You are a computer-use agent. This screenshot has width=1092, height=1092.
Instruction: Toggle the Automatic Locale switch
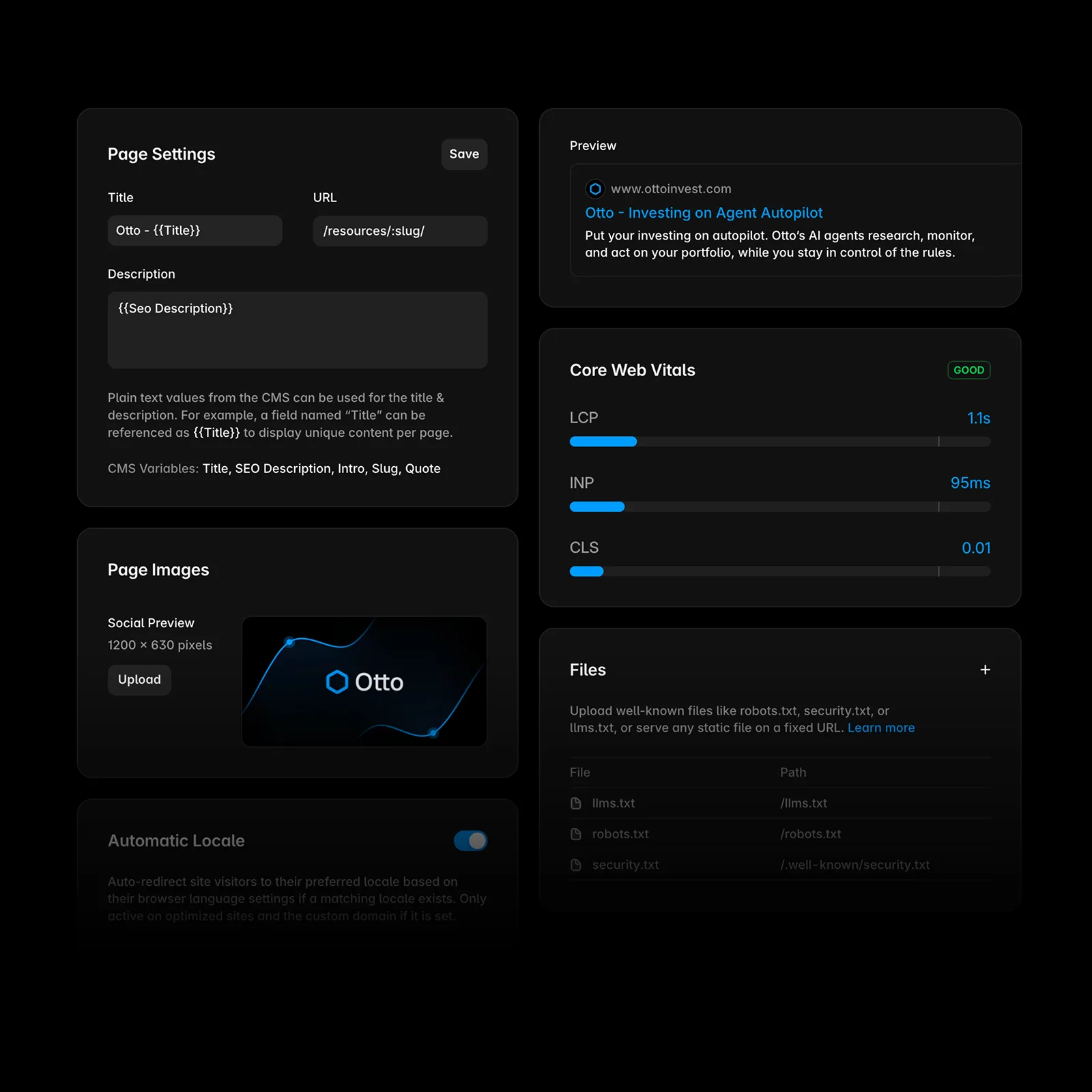pos(470,841)
